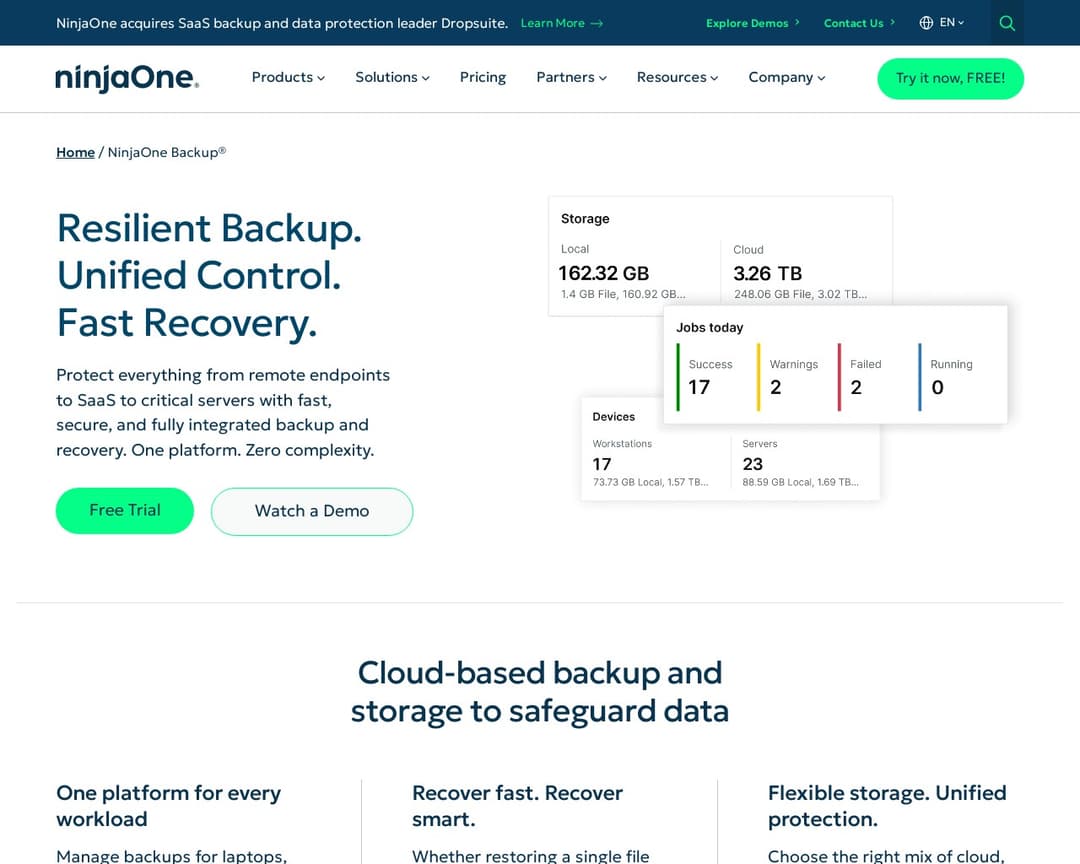Click the Jobs today heading
Viewport: 1080px width, 864px height.
coord(709,327)
